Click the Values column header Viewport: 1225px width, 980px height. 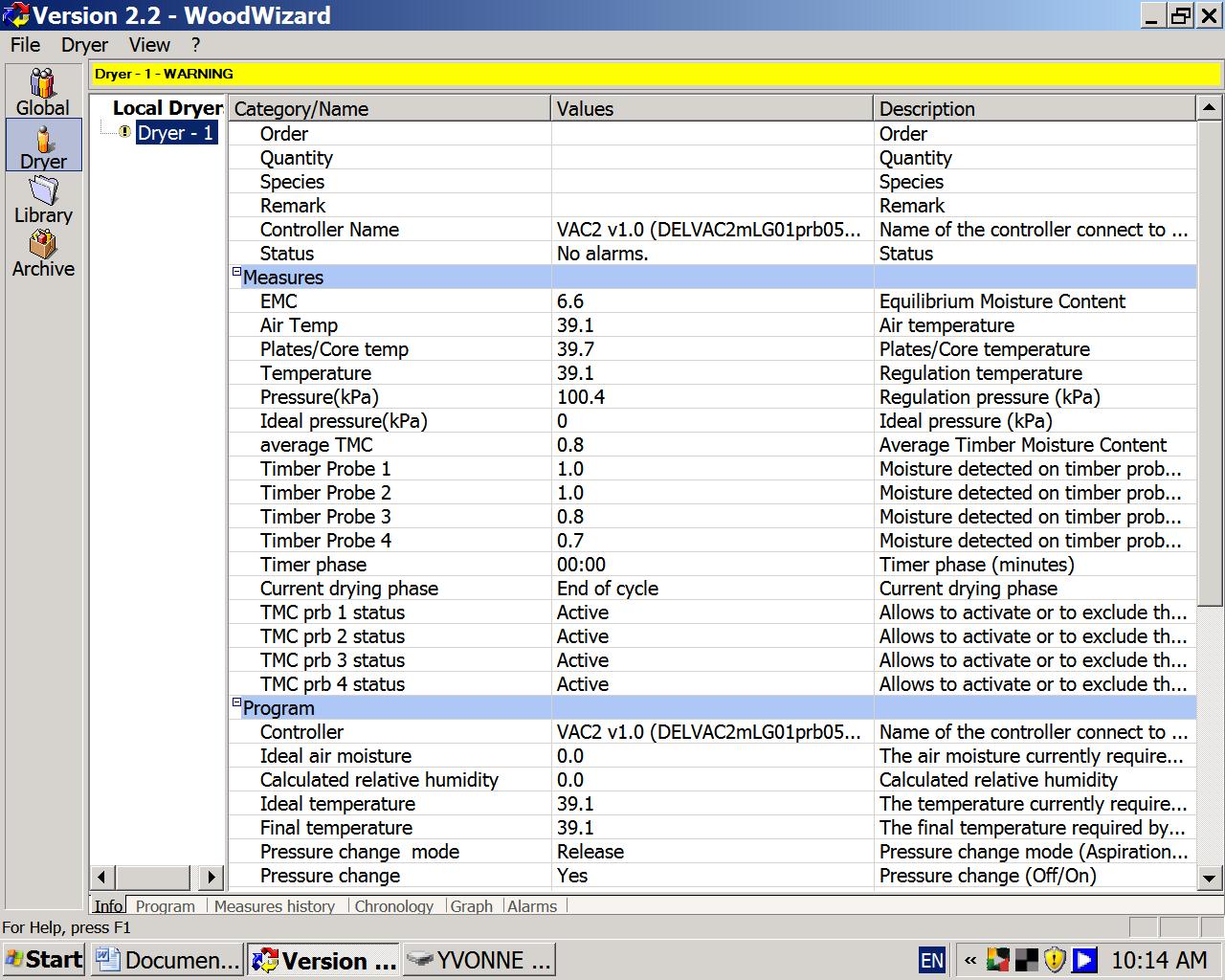[x=712, y=108]
